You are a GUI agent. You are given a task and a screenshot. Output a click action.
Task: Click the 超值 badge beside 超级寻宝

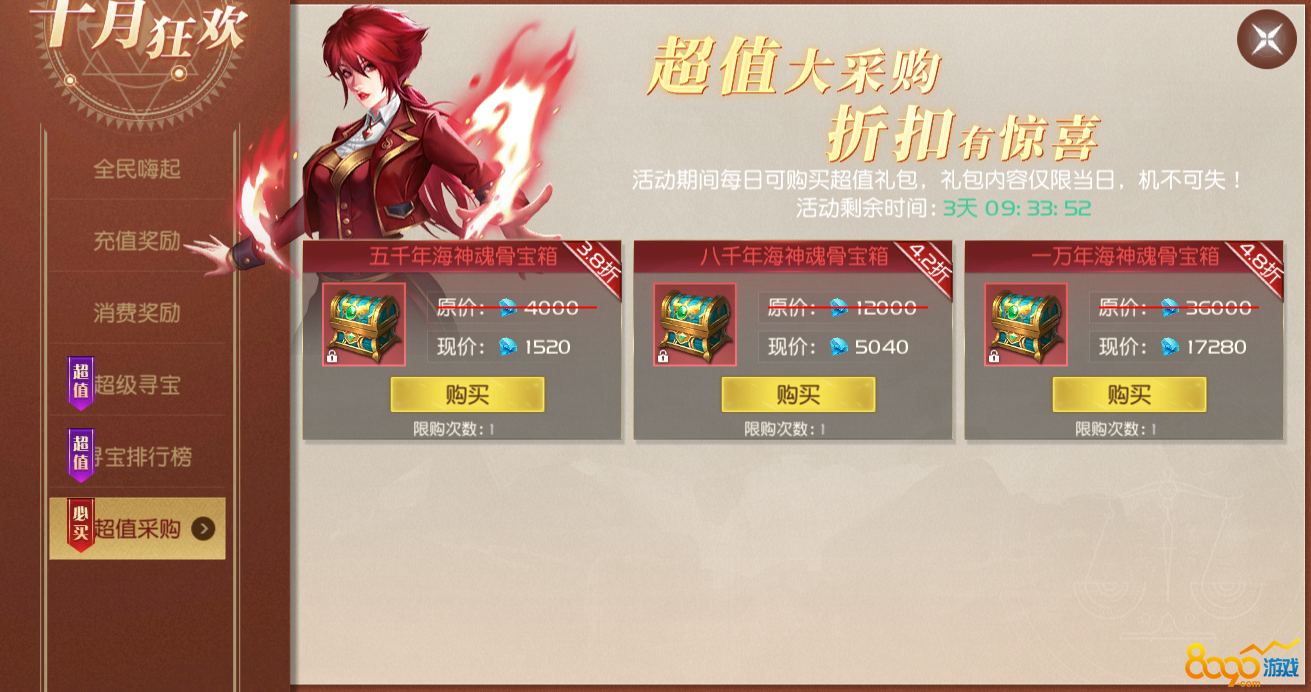point(81,383)
